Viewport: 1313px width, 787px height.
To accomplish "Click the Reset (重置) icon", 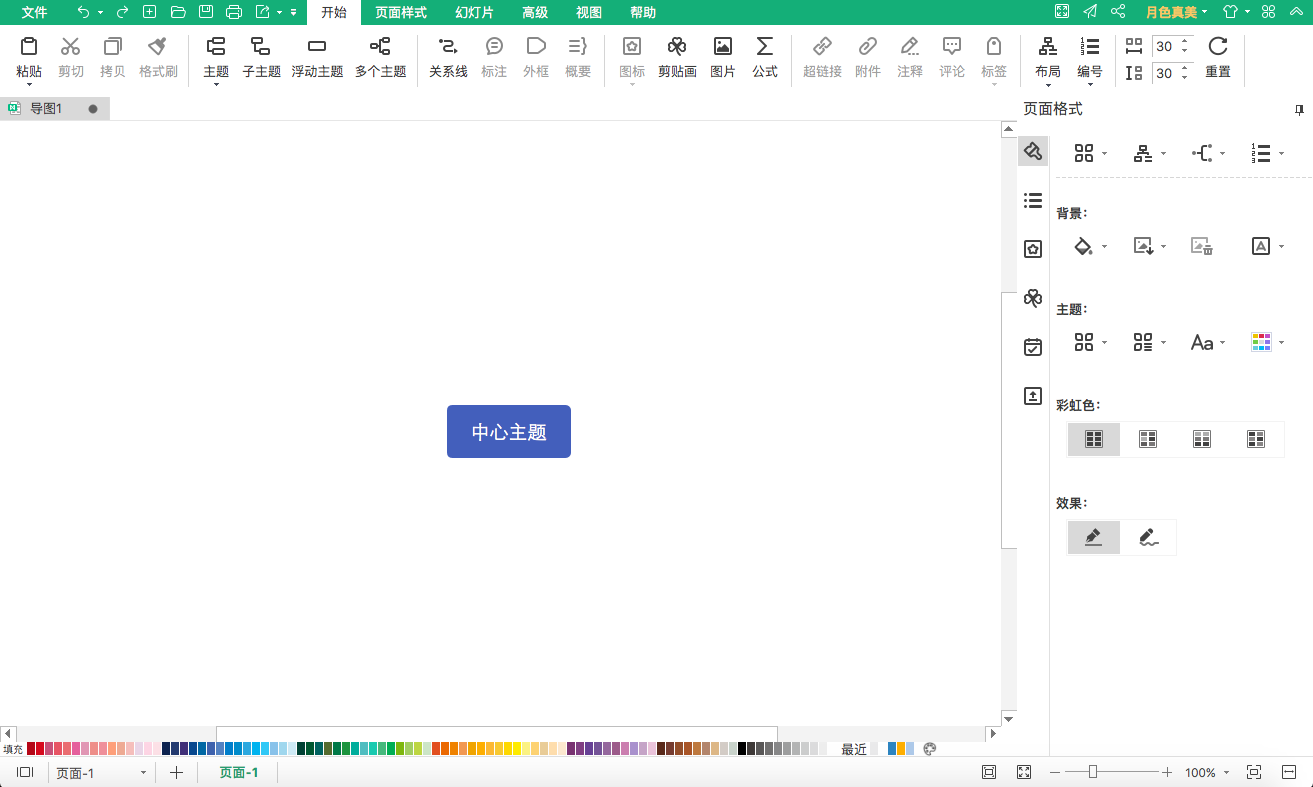I will 1217,47.
